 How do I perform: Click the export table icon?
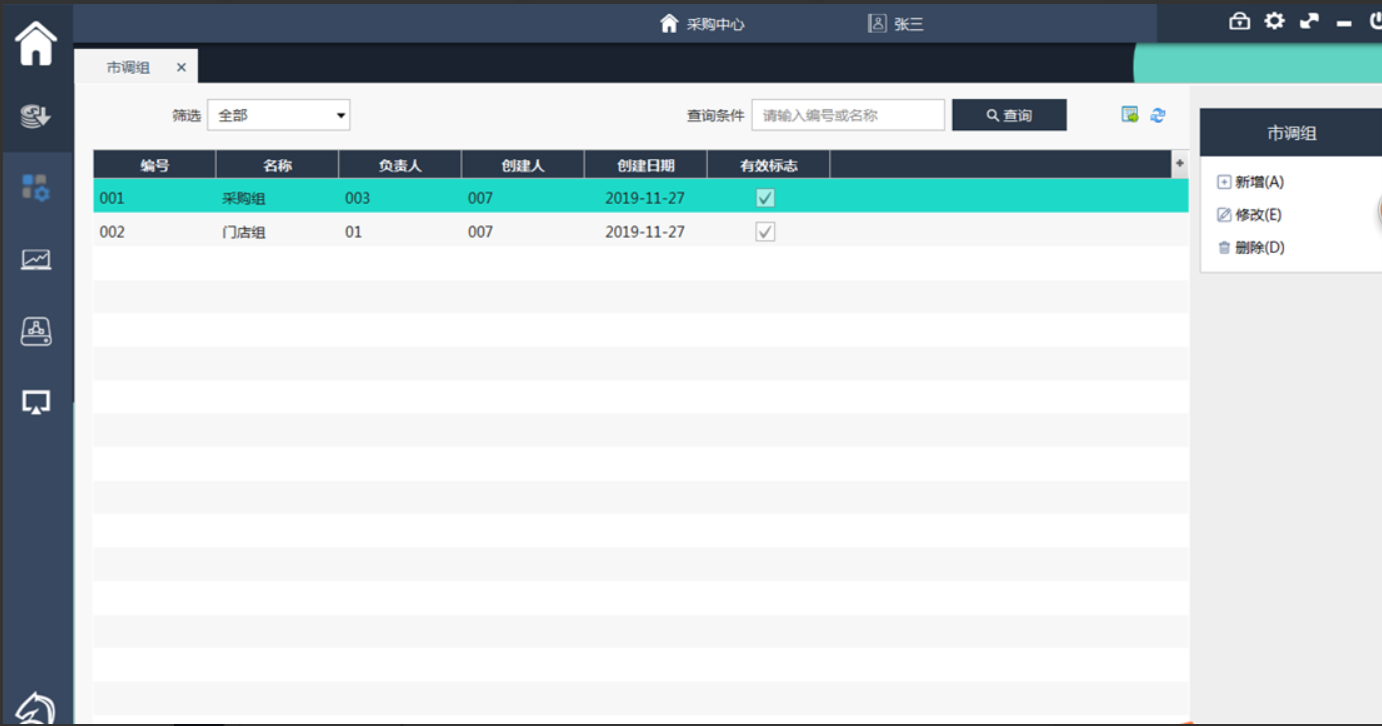[x=1130, y=115]
